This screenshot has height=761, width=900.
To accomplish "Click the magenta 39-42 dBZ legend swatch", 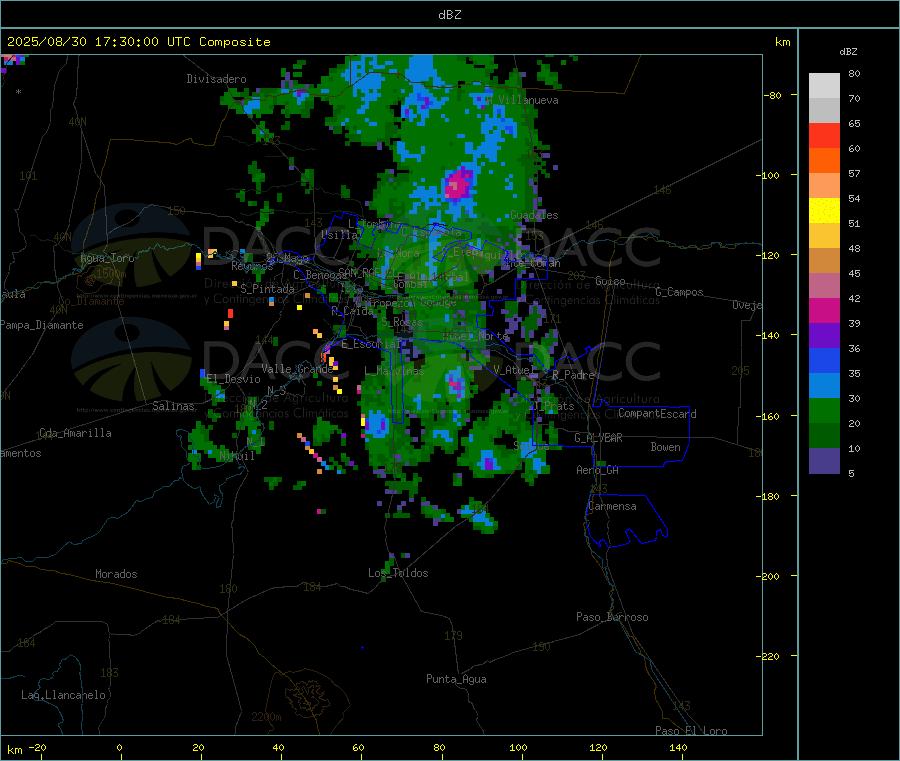I will [x=824, y=310].
